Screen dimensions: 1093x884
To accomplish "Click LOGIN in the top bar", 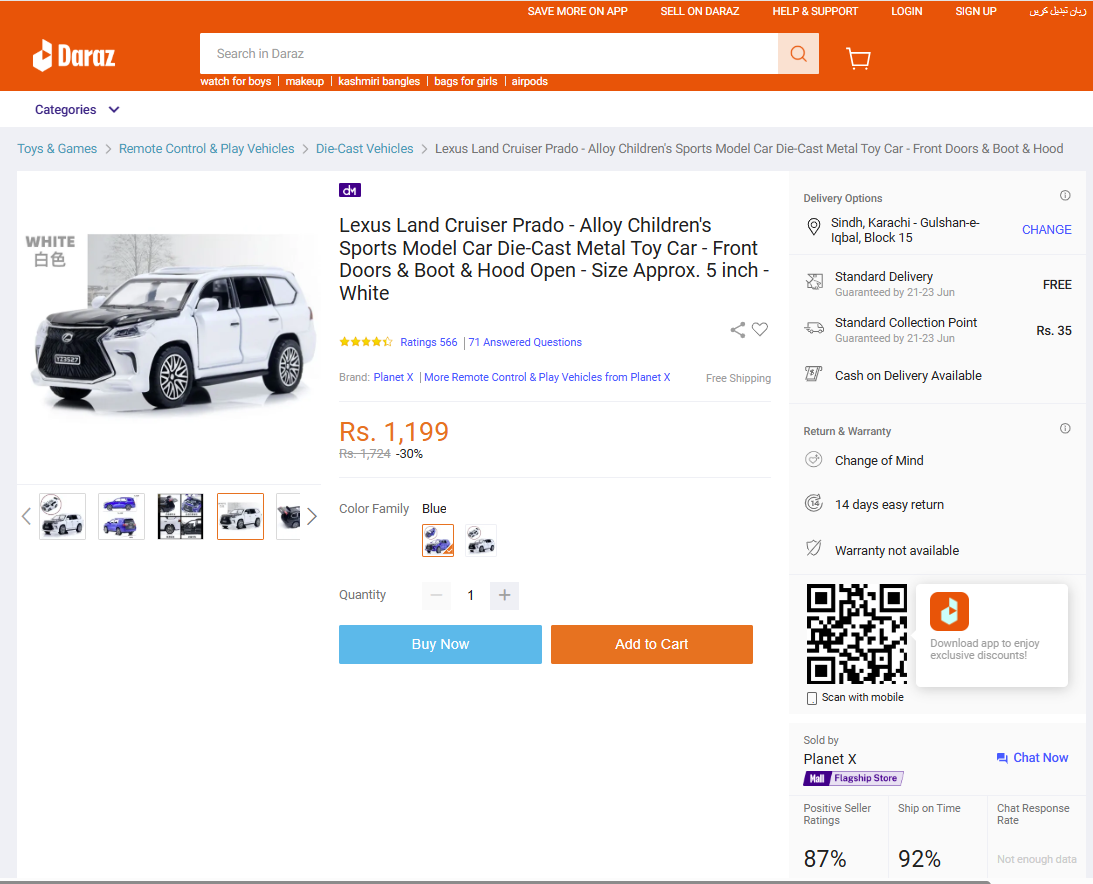I will pos(906,11).
